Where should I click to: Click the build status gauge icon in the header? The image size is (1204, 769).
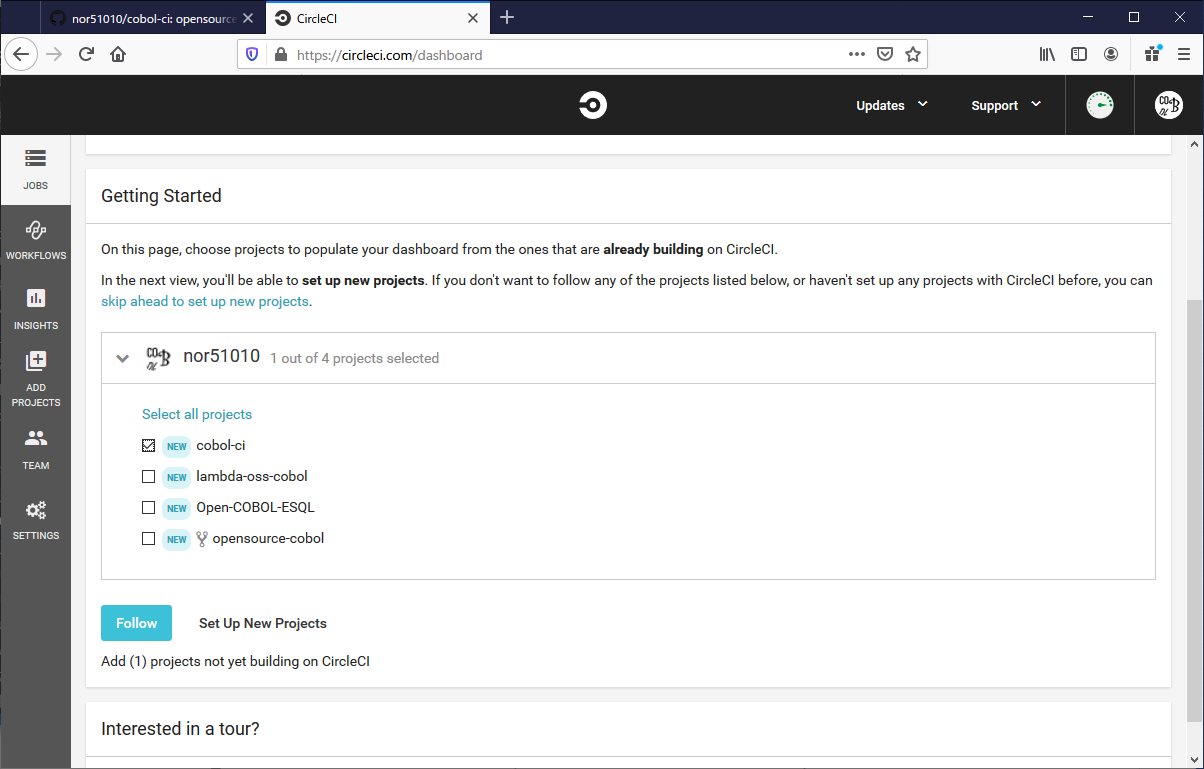click(x=1100, y=105)
